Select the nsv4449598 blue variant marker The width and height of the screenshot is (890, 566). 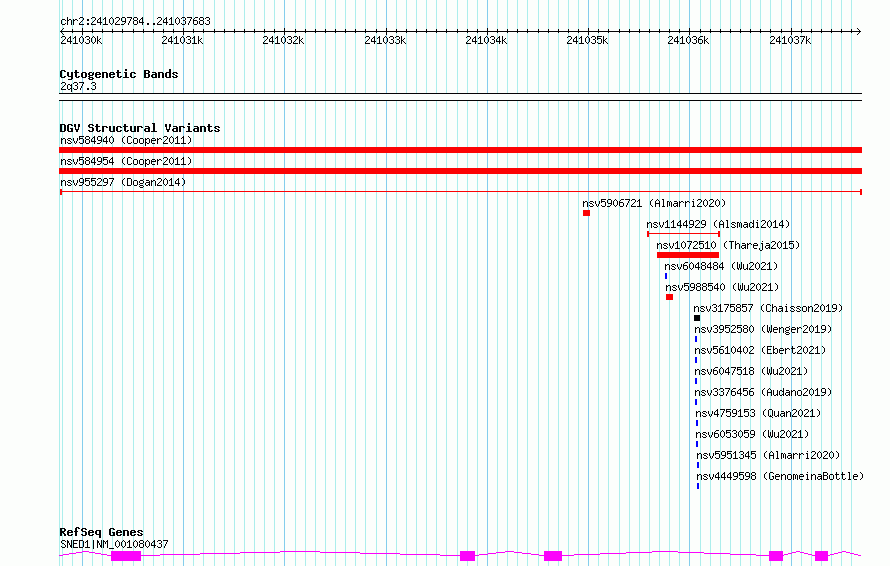[698, 486]
